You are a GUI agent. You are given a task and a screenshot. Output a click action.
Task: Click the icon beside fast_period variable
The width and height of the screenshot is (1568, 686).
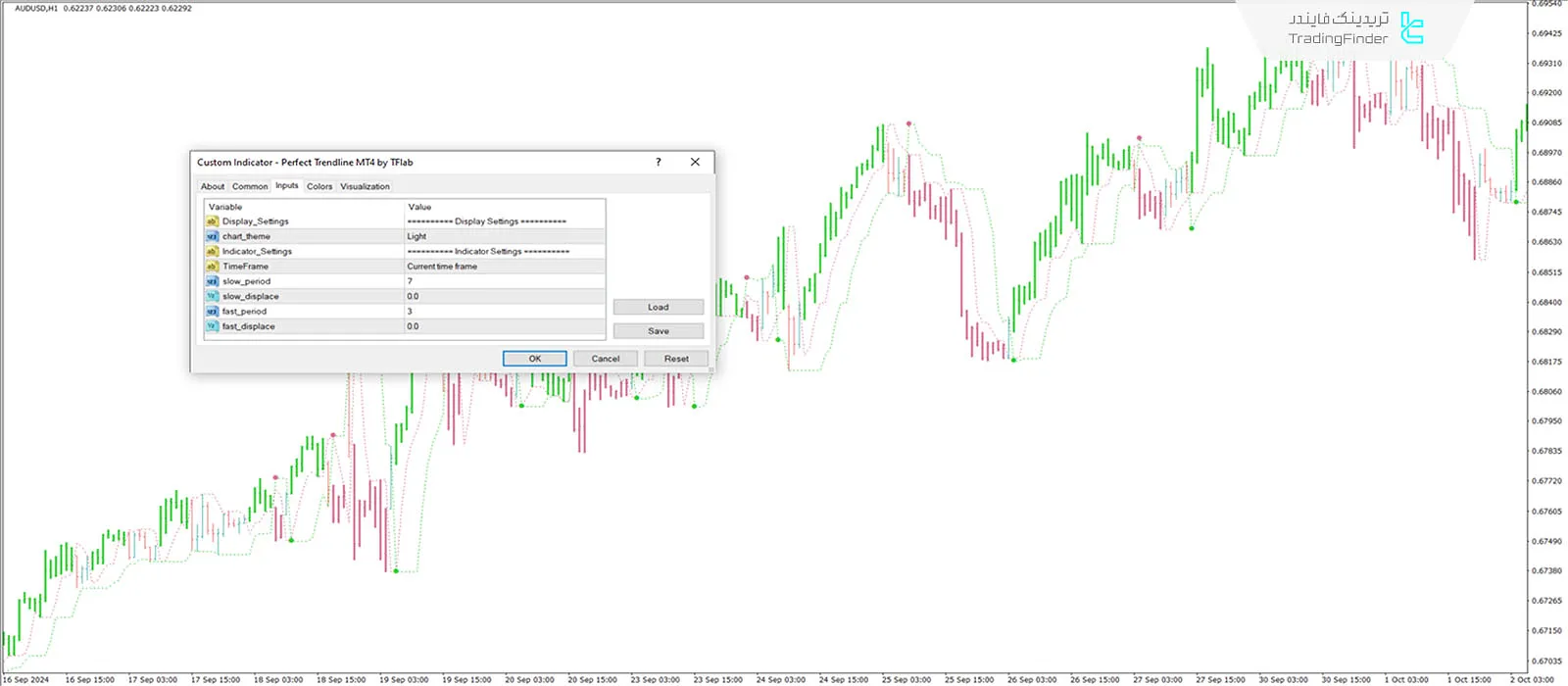click(x=212, y=312)
